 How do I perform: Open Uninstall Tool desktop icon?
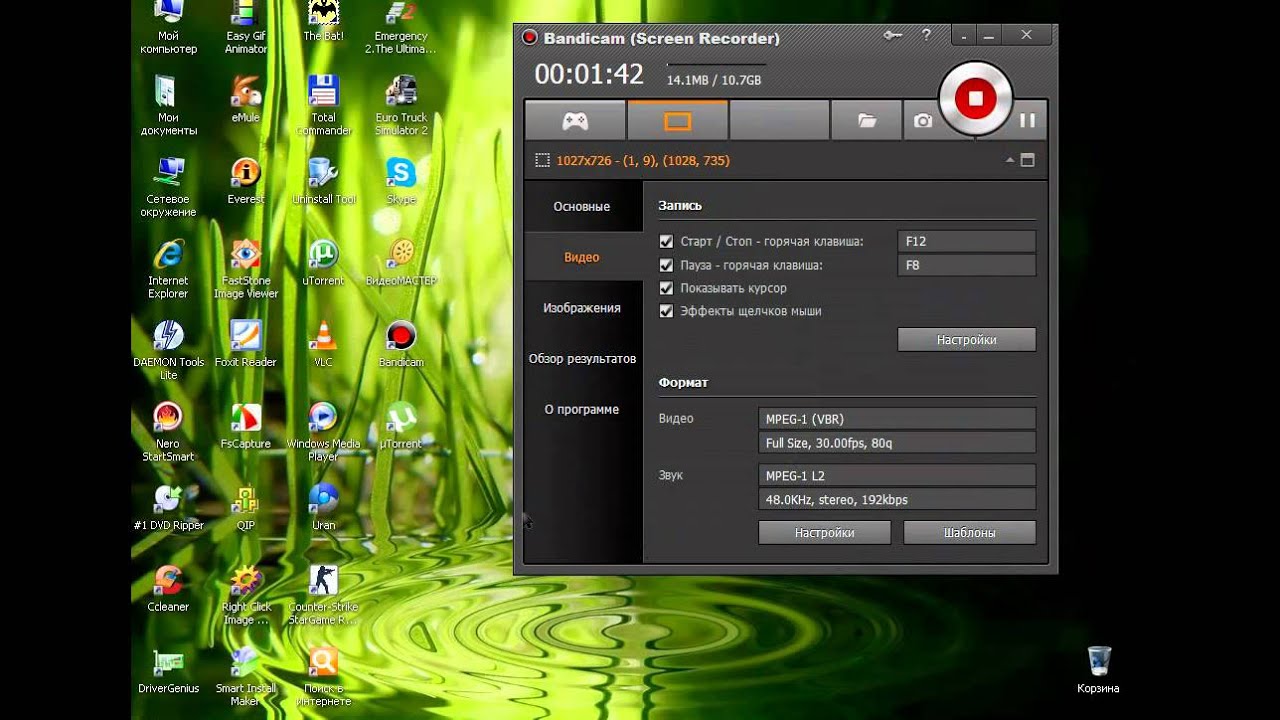click(x=323, y=181)
